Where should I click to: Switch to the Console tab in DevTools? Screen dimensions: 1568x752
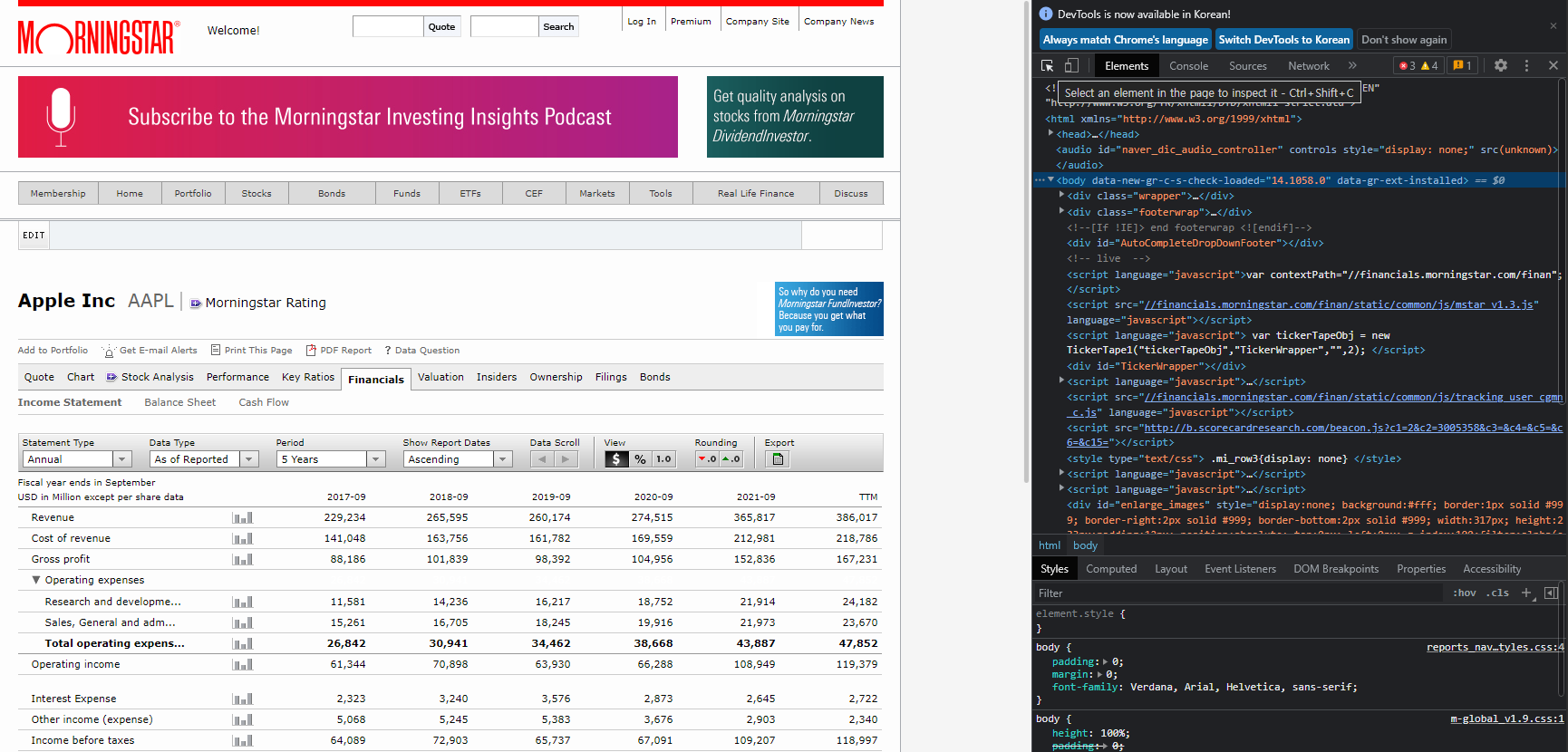coord(1188,65)
